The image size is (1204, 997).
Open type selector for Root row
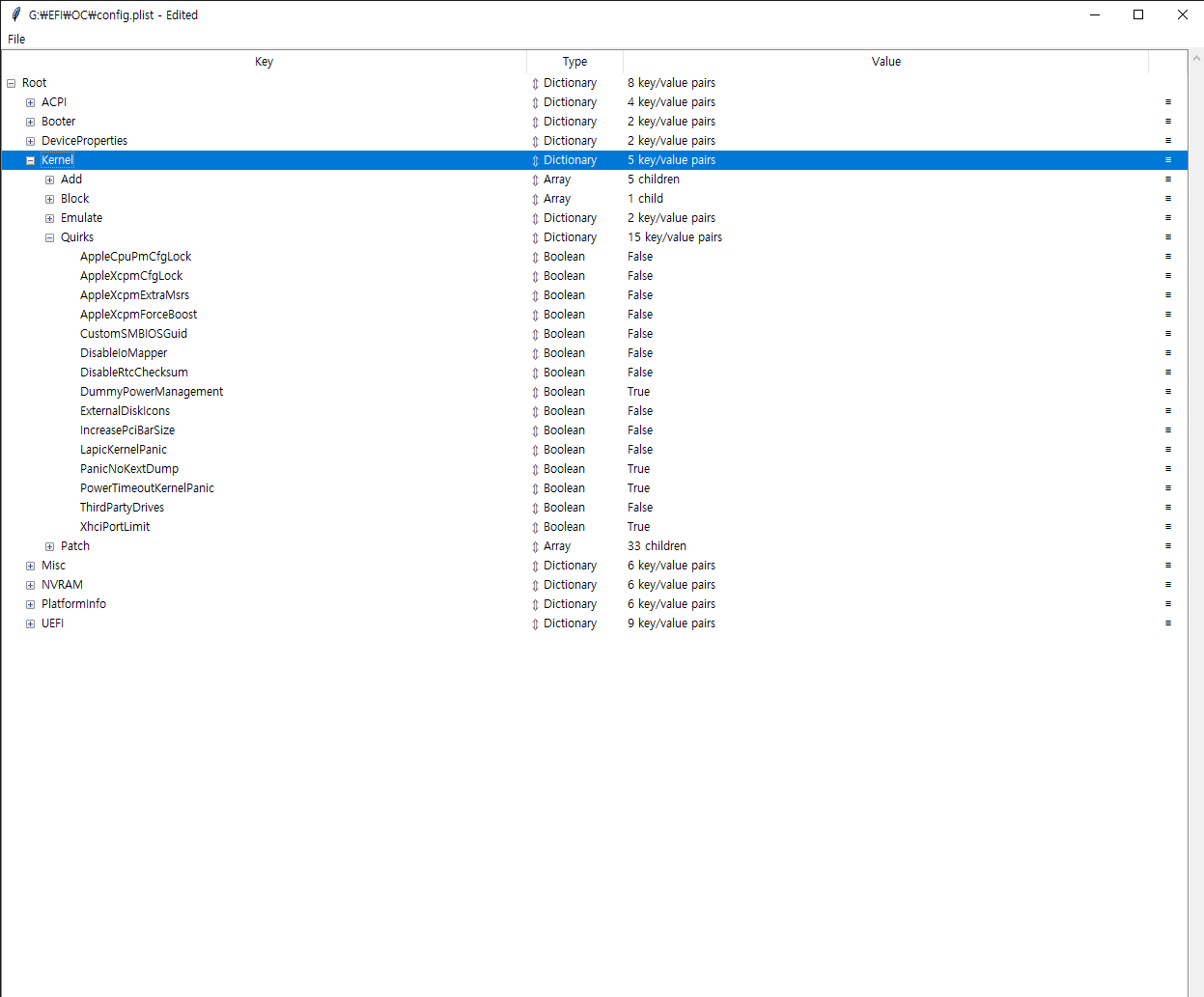pos(535,83)
